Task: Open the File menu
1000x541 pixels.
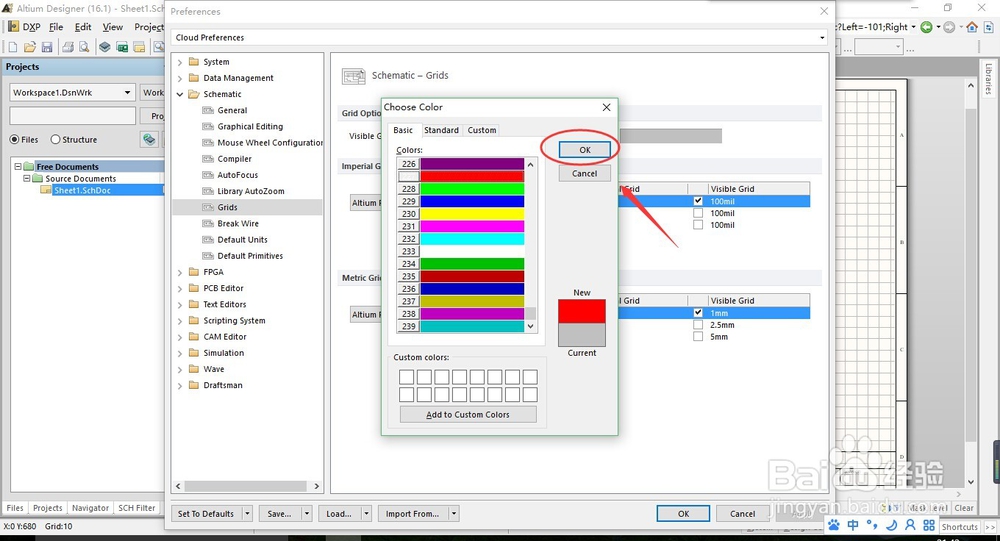Action: pyautogui.click(x=56, y=27)
